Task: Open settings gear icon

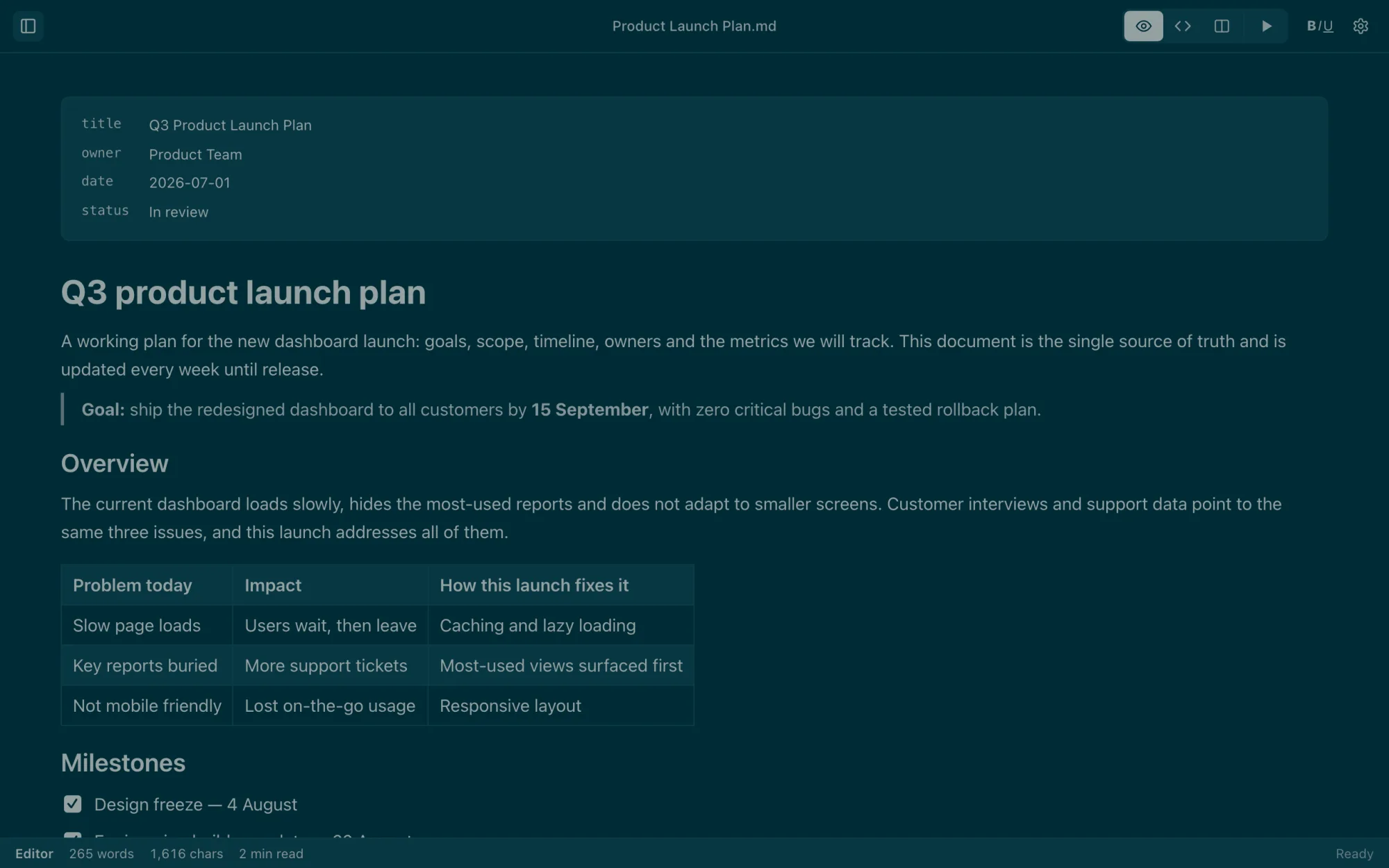Action: point(1361,26)
